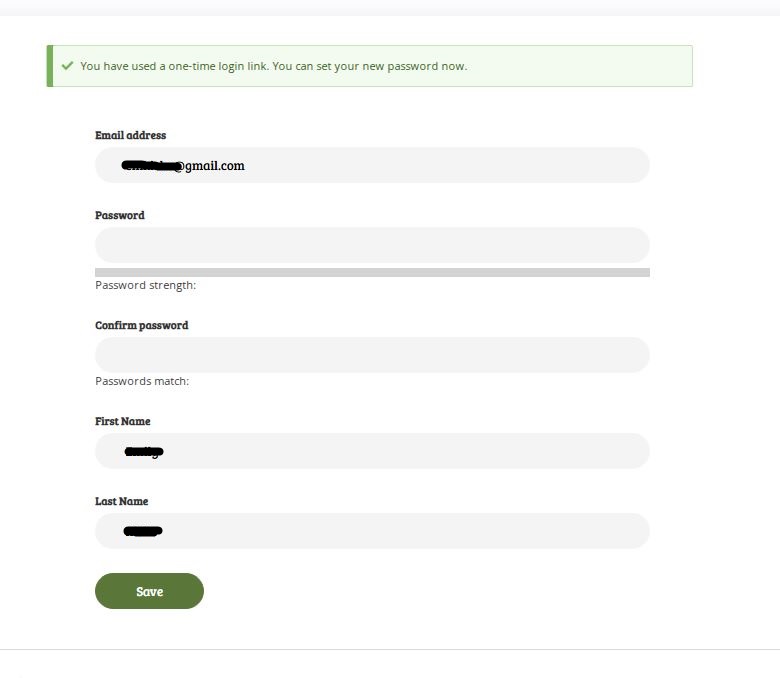Image resolution: width=780 pixels, height=678 pixels.
Task: Click the horizontal divider line below Save
Action: coord(390,649)
